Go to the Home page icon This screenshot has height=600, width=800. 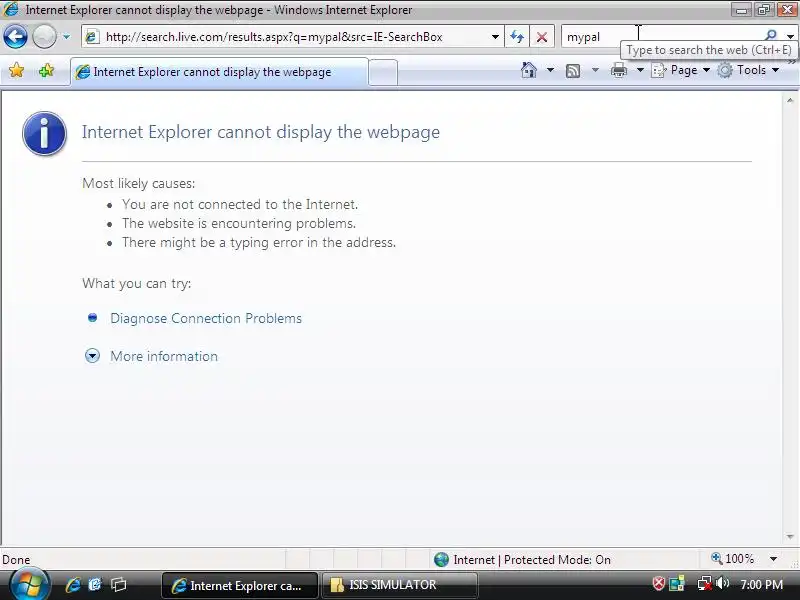pos(529,70)
